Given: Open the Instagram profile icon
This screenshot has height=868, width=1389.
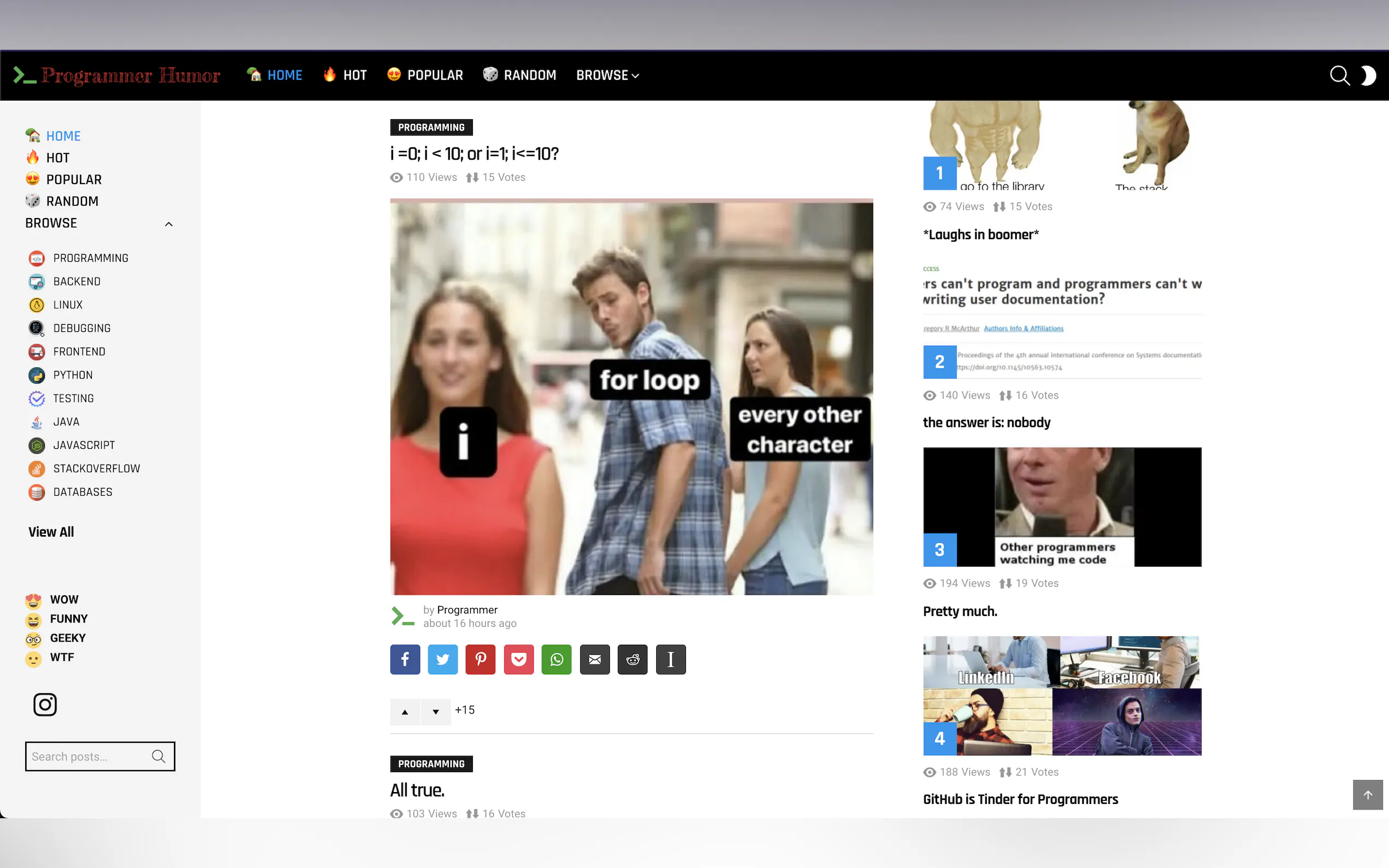Looking at the screenshot, I should 45,705.
